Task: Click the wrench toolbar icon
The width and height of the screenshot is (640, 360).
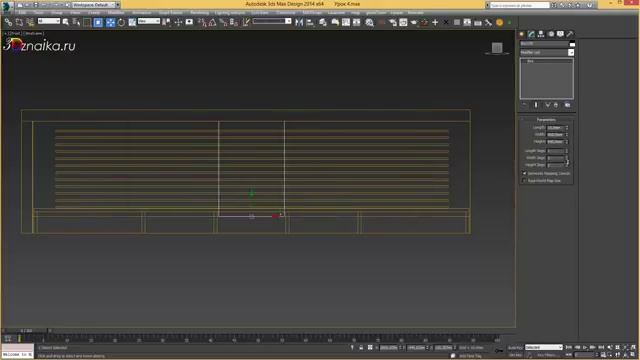Action: coord(488,22)
